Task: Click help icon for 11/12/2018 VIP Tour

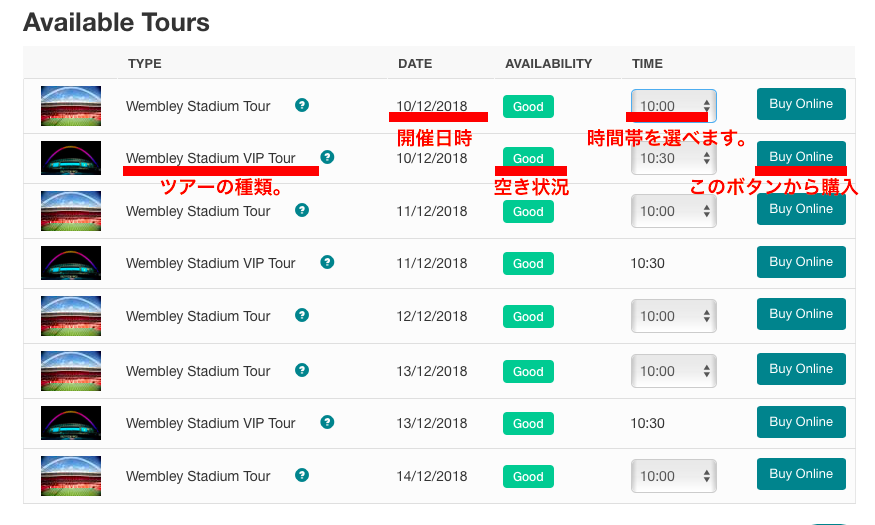Action: coord(327,262)
